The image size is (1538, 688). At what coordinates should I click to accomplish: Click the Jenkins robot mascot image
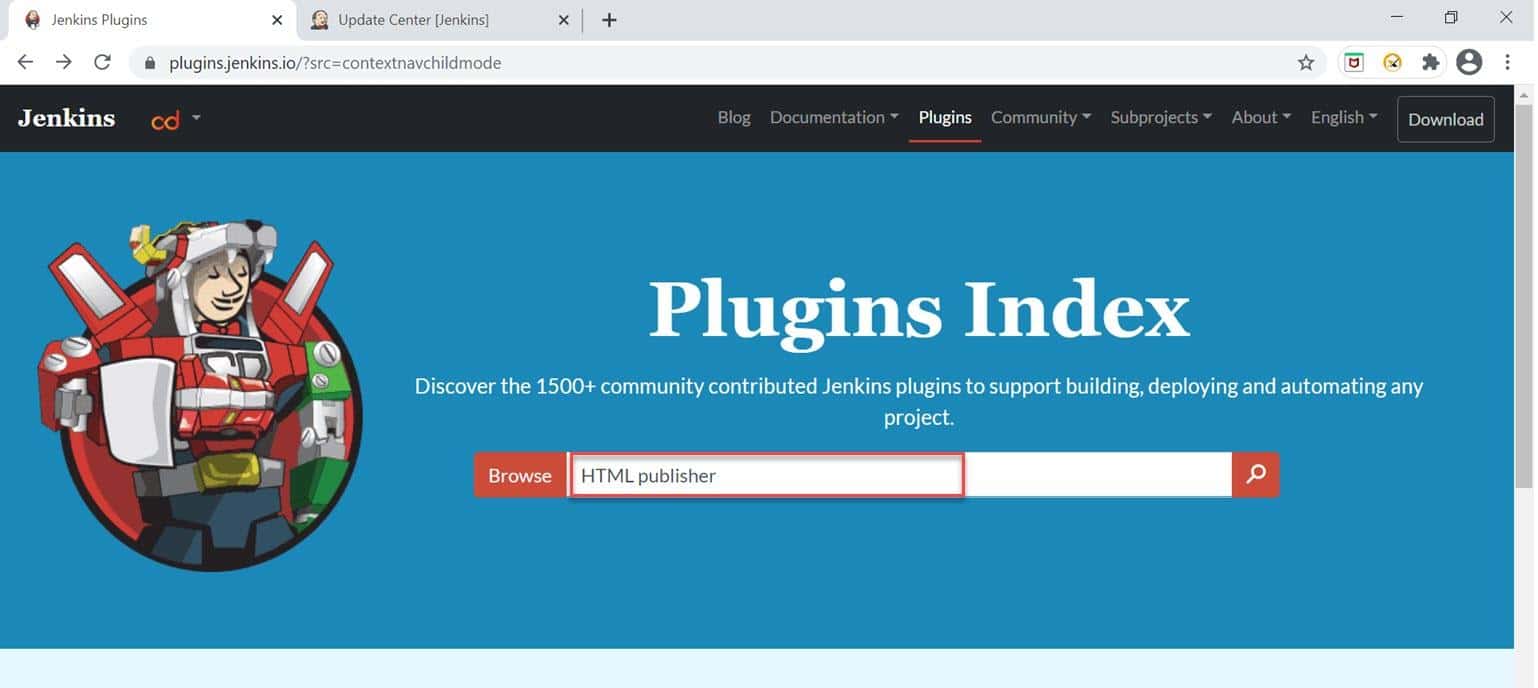[200, 396]
